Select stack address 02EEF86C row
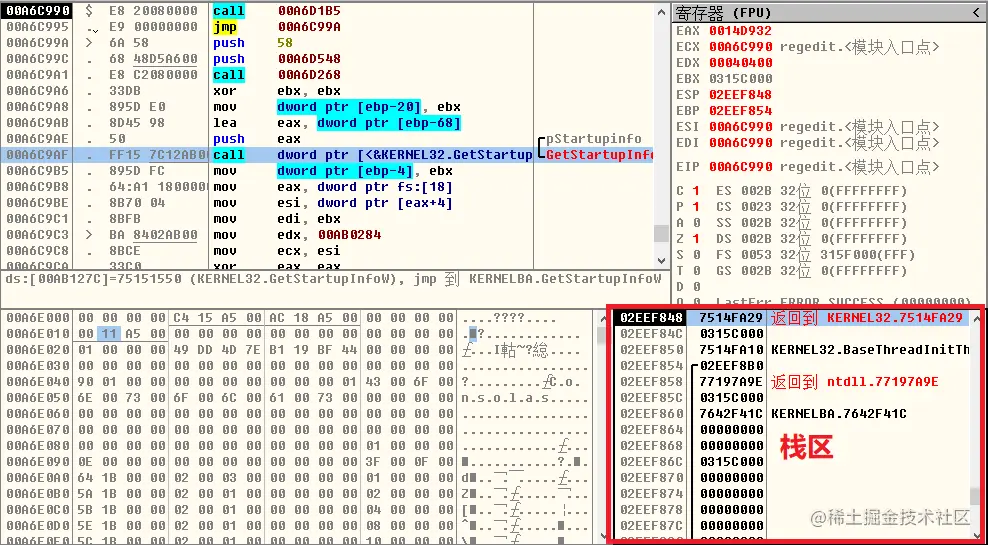The height and width of the screenshot is (545, 988). coord(791,461)
